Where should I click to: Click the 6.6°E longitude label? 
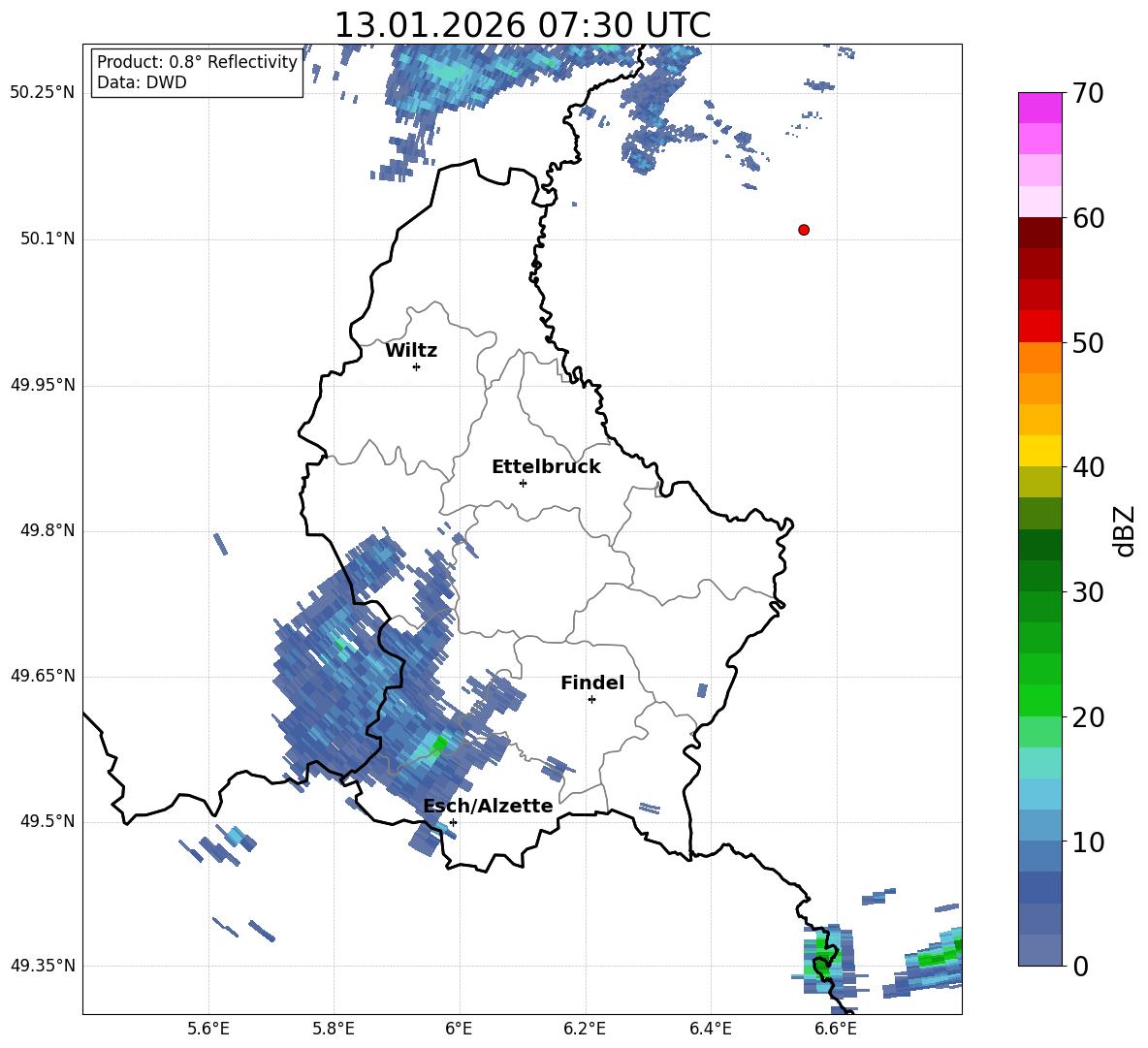pos(836,1029)
